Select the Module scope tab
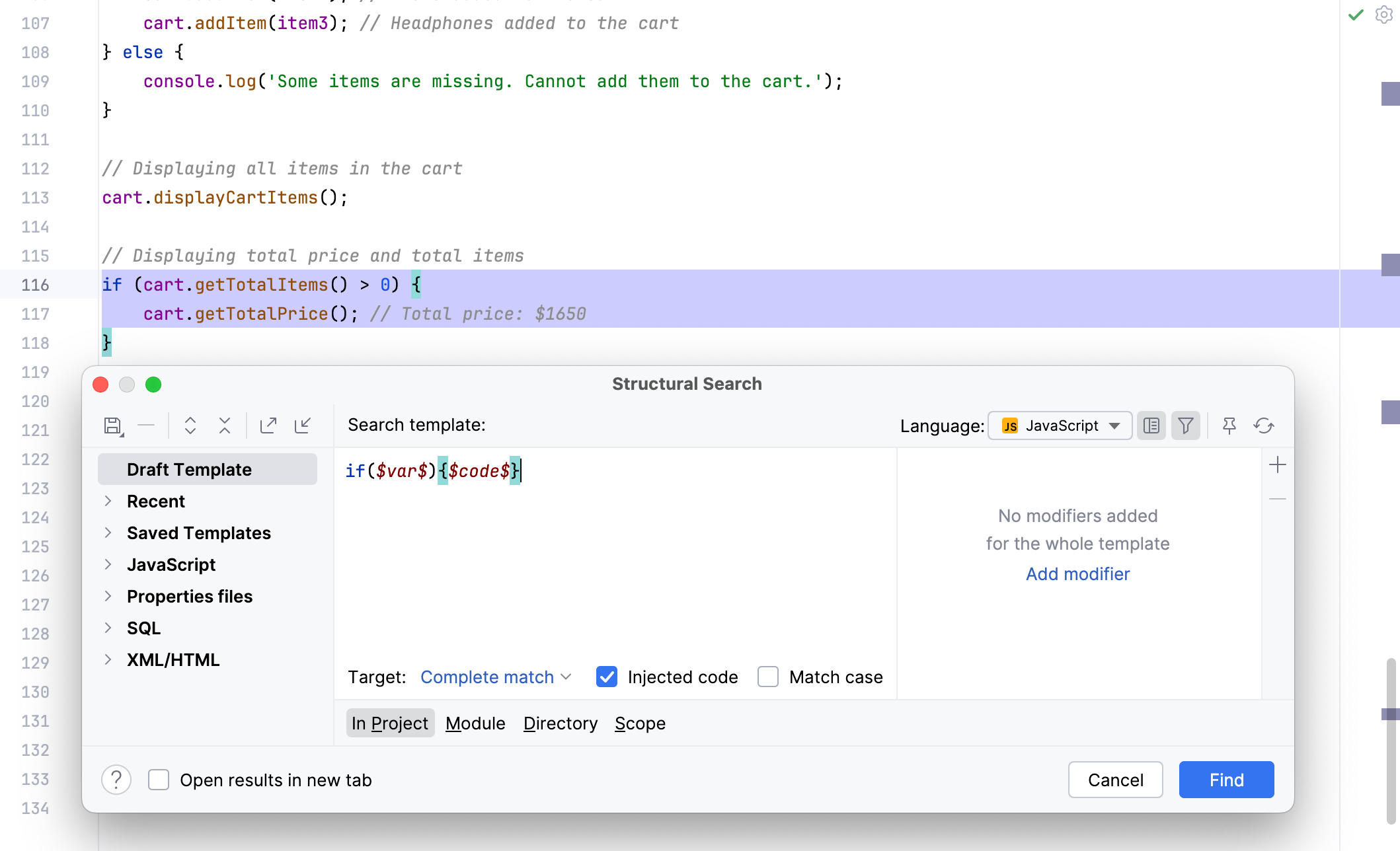 point(475,723)
